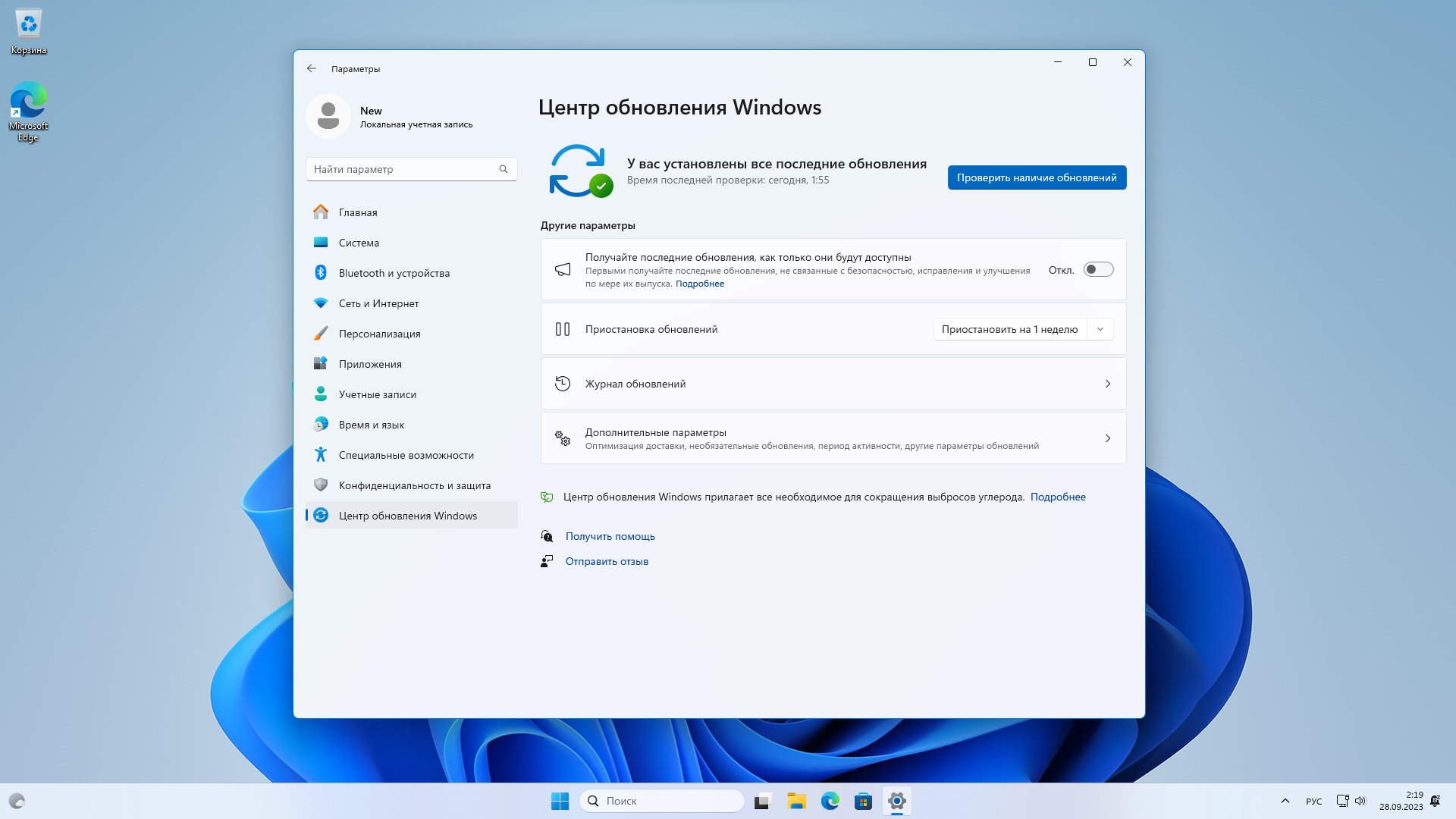Select Сеть и Интернет in sidebar
The width and height of the screenshot is (1456, 819).
[378, 303]
